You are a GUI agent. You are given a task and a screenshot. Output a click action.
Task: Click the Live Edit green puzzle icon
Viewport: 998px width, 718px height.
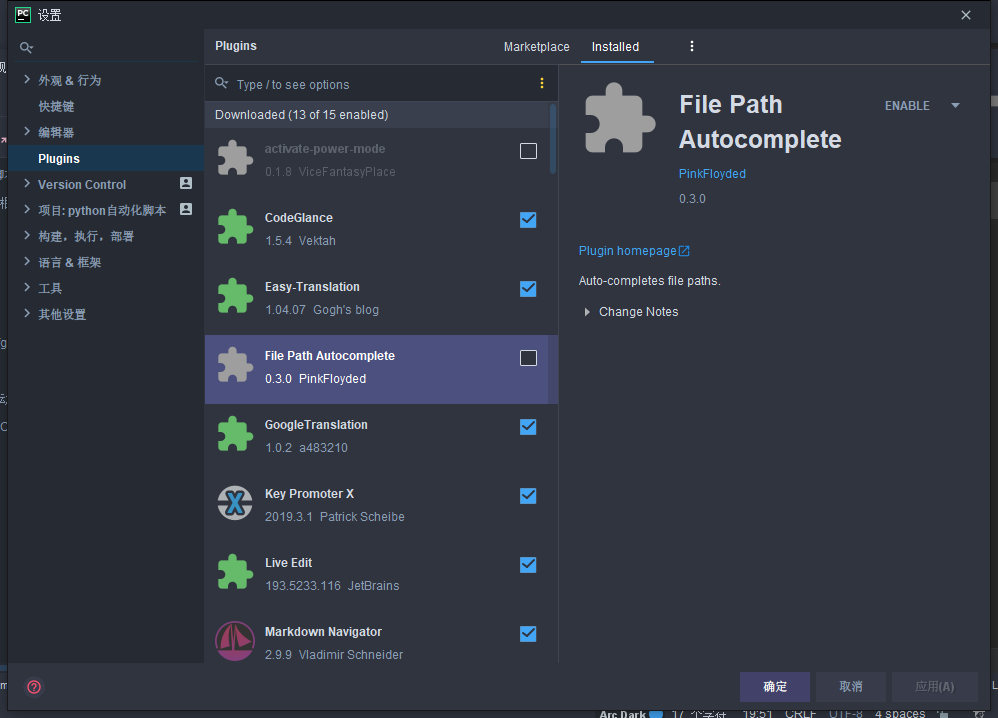click(235, 572)
